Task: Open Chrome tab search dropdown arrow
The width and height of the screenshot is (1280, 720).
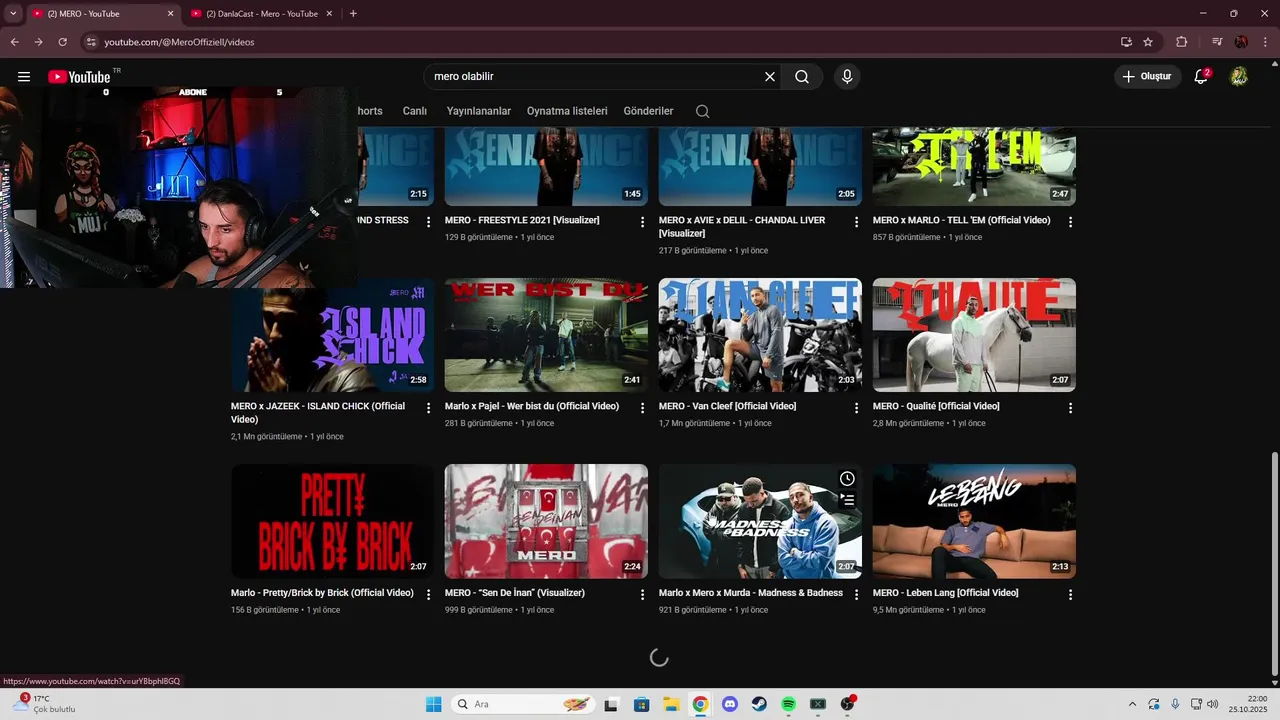Action: click(x=13, y=13)
